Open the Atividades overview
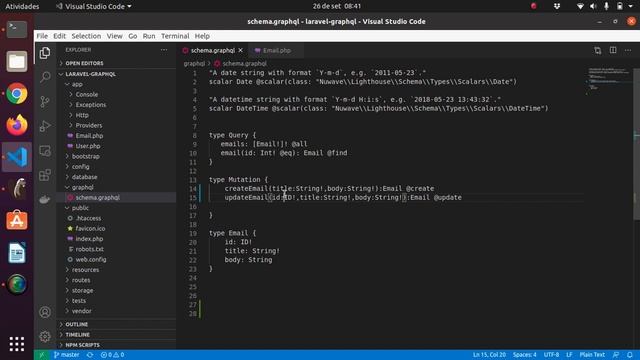This screenshot has width=640, height=360. [x=22, y=6]
